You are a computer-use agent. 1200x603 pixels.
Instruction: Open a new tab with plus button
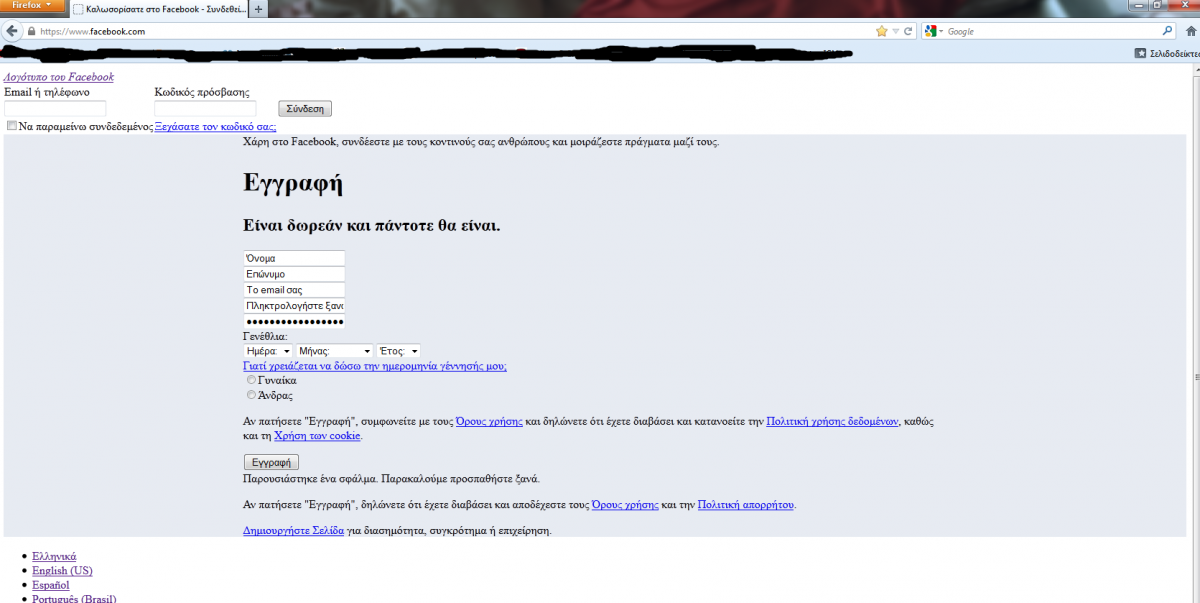coord(258,9)
